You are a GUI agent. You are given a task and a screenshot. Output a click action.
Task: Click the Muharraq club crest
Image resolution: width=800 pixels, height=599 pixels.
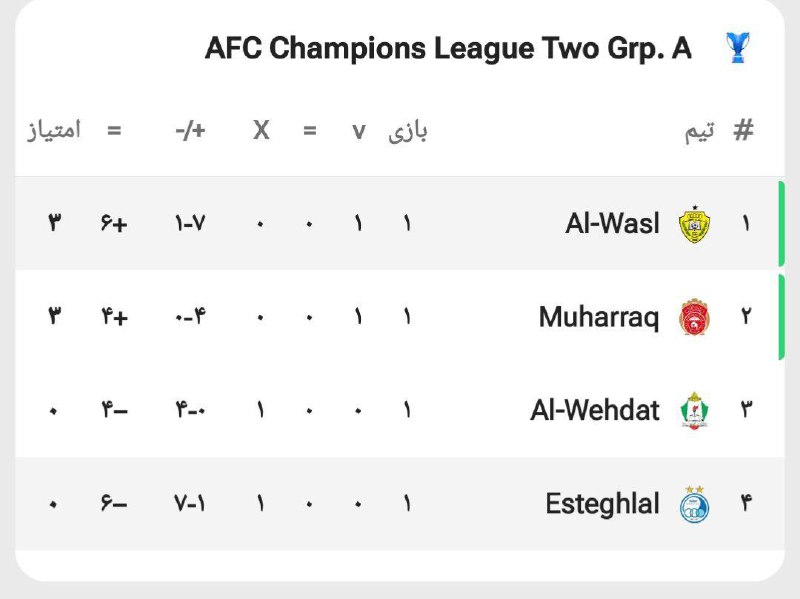click(x=694, y=317)
